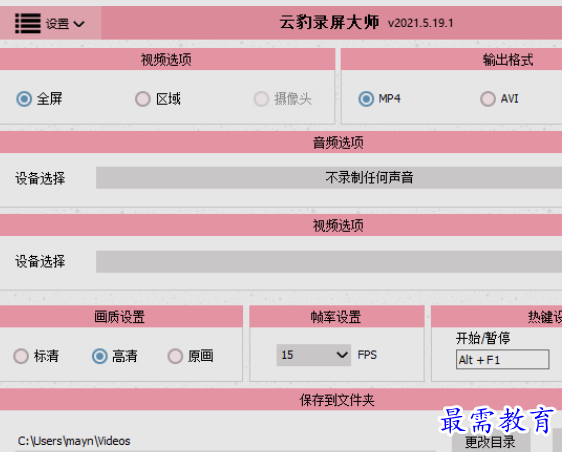The height and width of the screenshot is (452, 562).
Task: Click the C:\Users\mayn\Videos save path
Action: pos(74,441)
